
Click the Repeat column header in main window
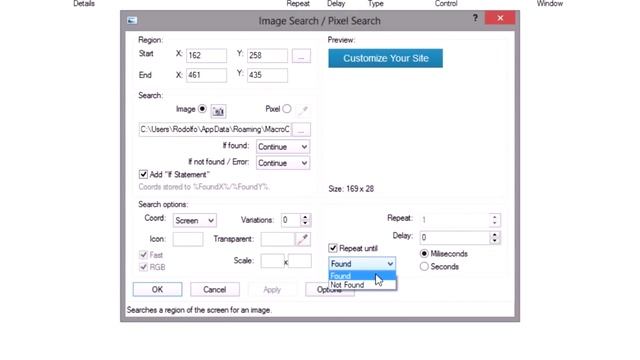[298, 4]
